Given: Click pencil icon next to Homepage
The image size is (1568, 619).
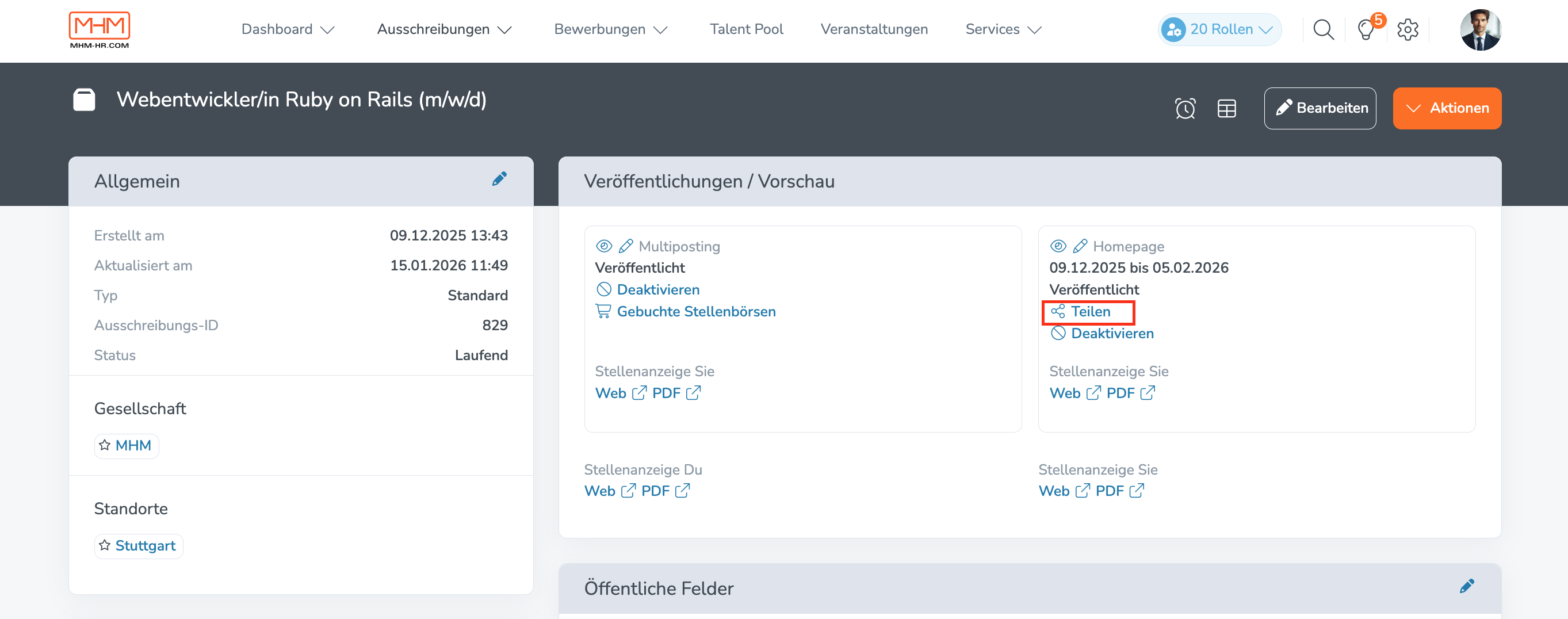Looking at the screenshot, I should (x=1080, y=246).
